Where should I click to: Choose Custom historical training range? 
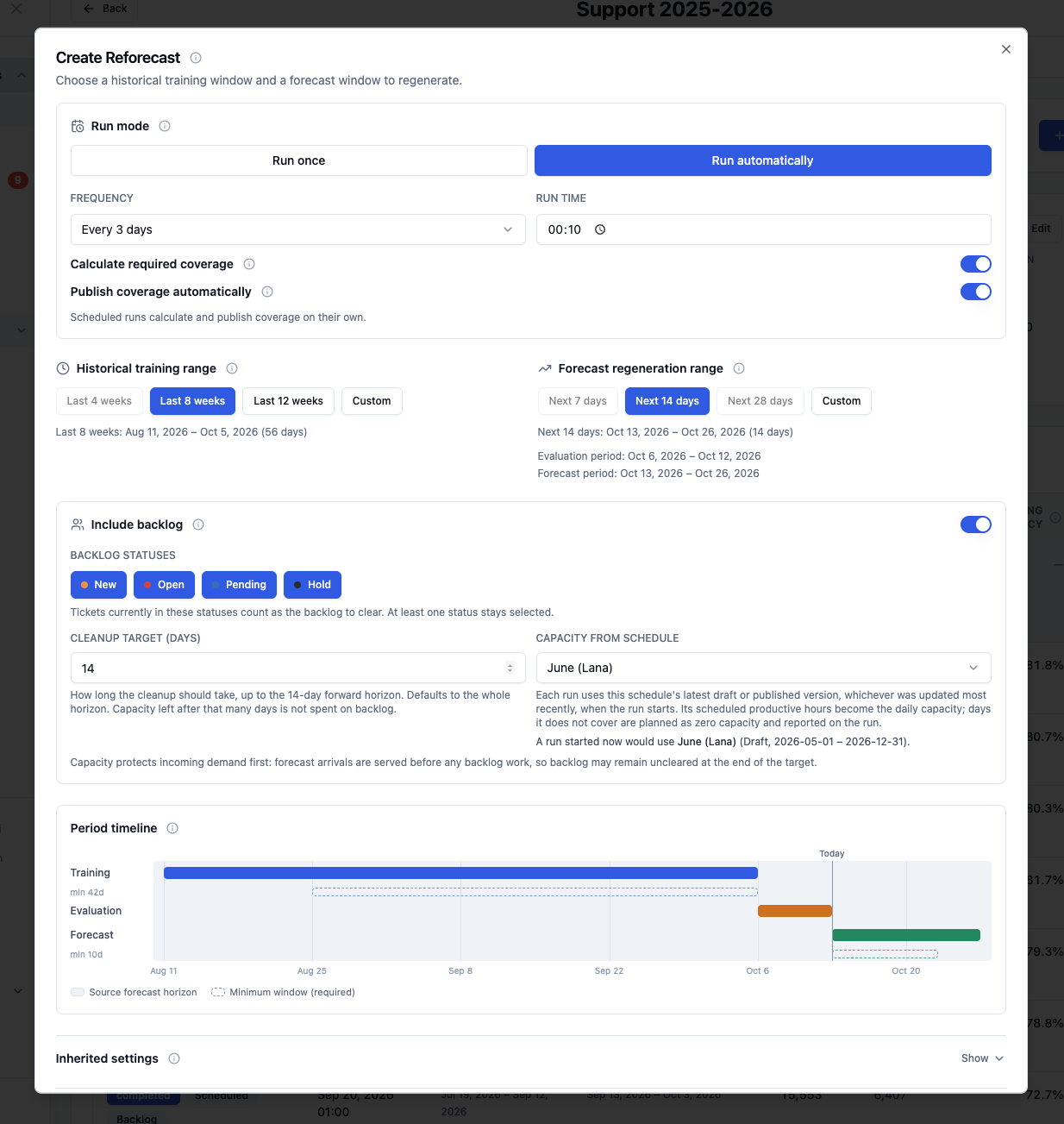click(x=372, y=401)
